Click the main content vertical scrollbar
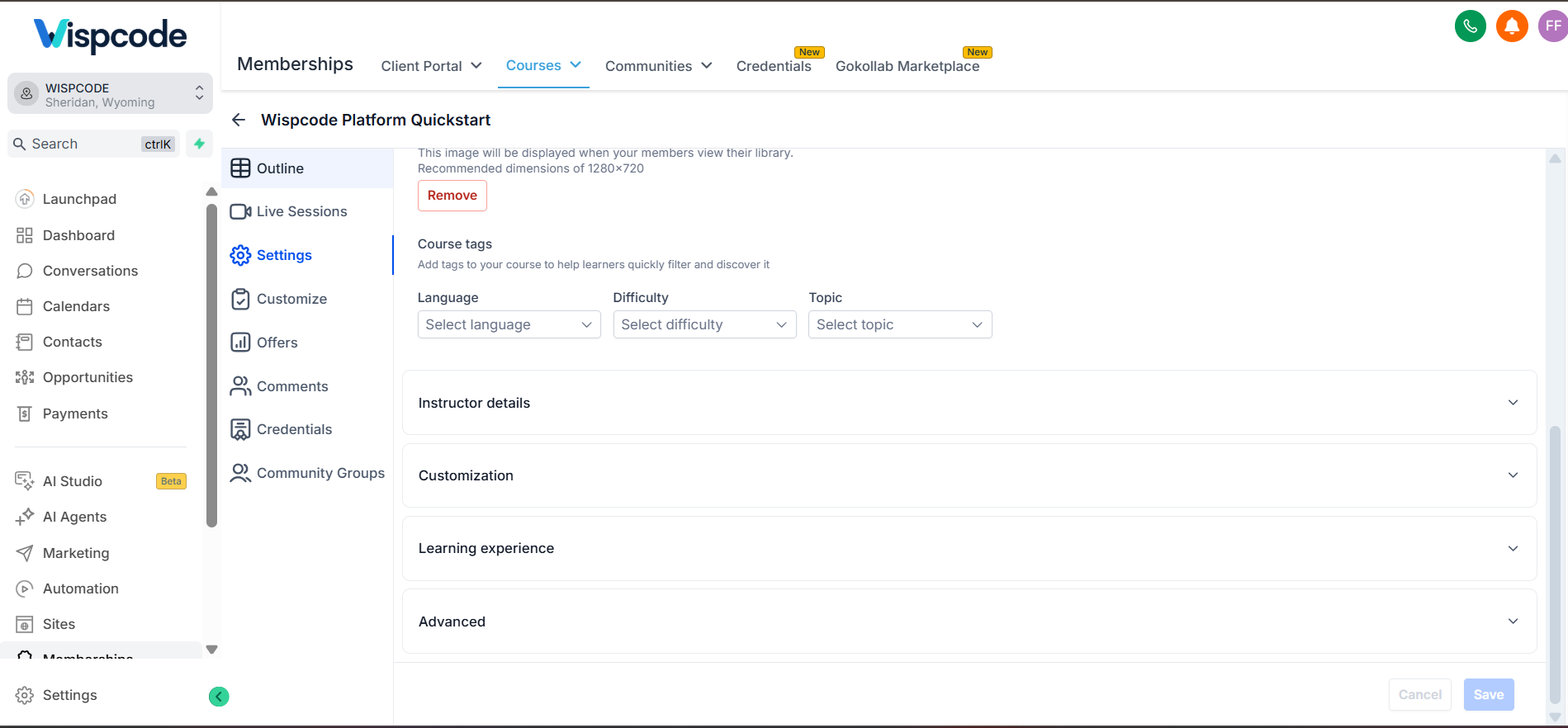The width and height of the screenshot is (1568, 728). pyautogui.click(x=1555, y=565)
